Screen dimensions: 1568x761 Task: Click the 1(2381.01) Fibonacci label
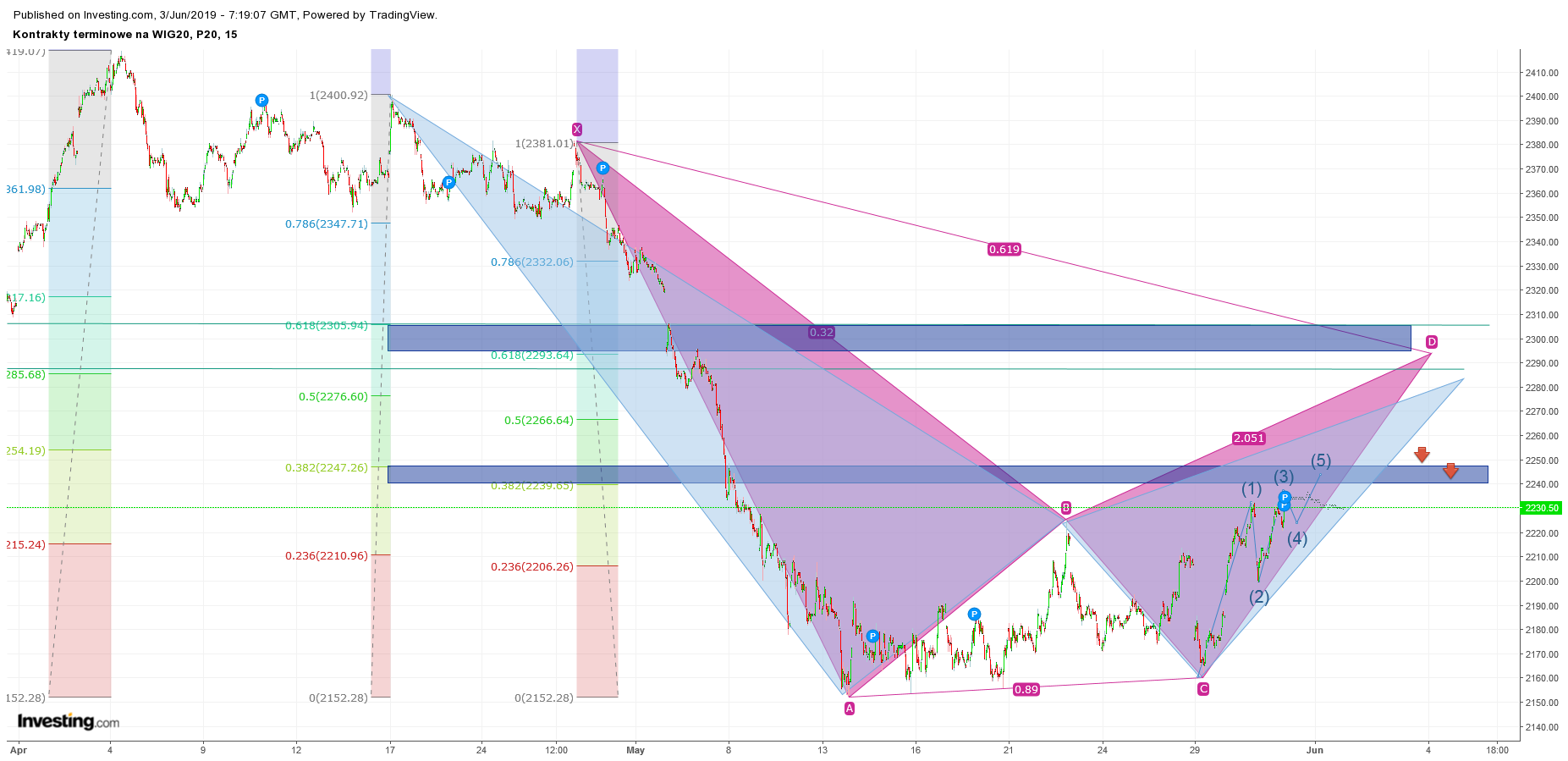coord(544,144)
